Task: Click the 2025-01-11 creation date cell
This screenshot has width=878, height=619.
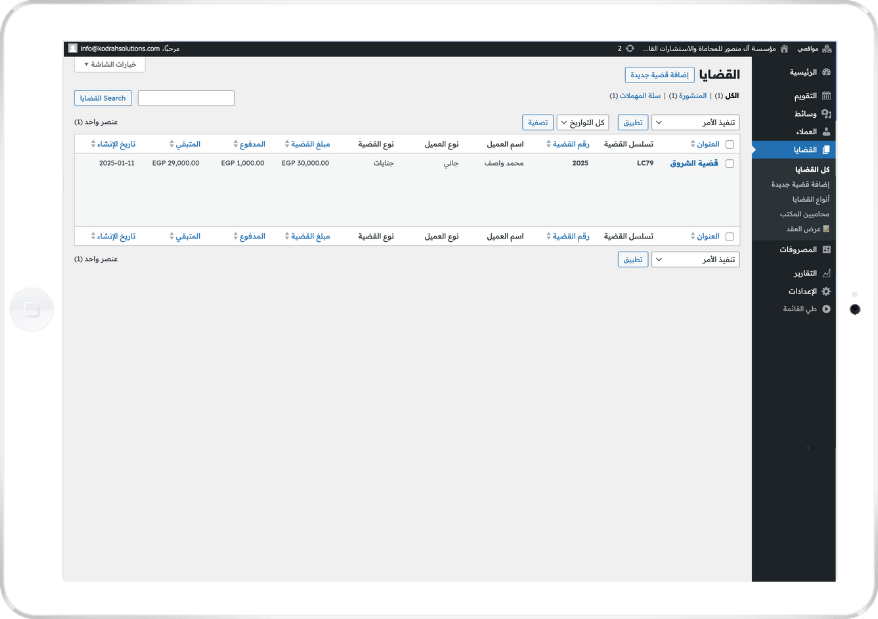Action: point(117,163)
